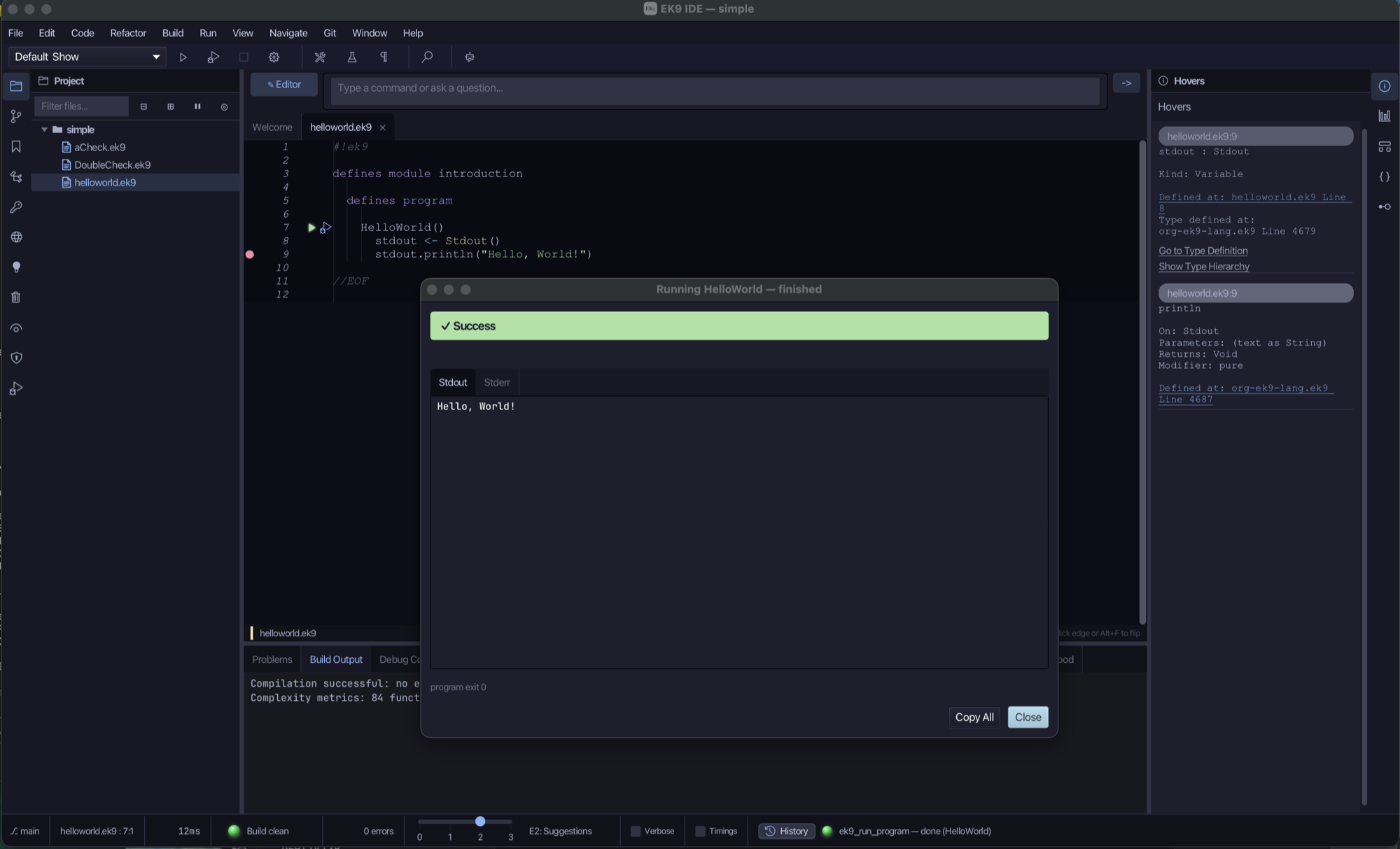1400x849 pixels.
Task: Click the curly braces icon in right sidebar
Action: tap(1384, 176)
